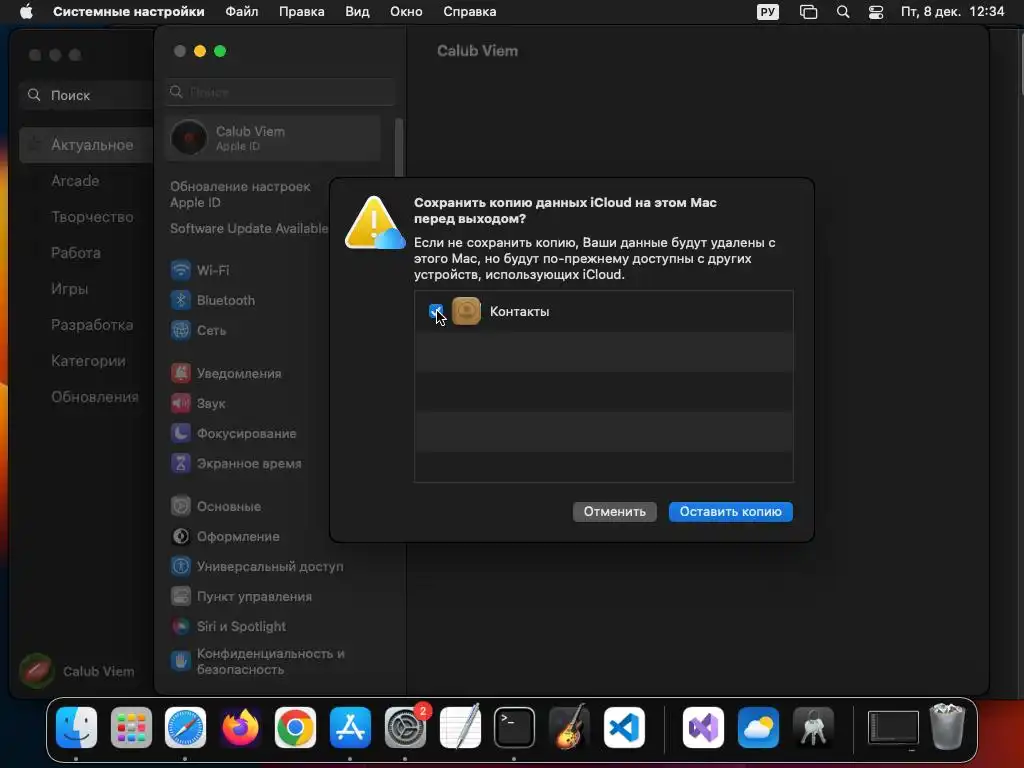This screenshot has width=1024, height=768.
Task: Open Control Center in menu bar
Action: (876, 12)
